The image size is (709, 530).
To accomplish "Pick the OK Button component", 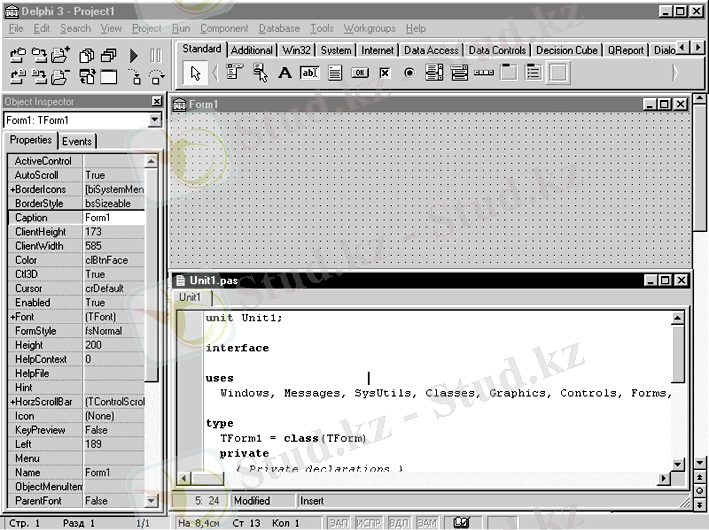I will 360,72.
